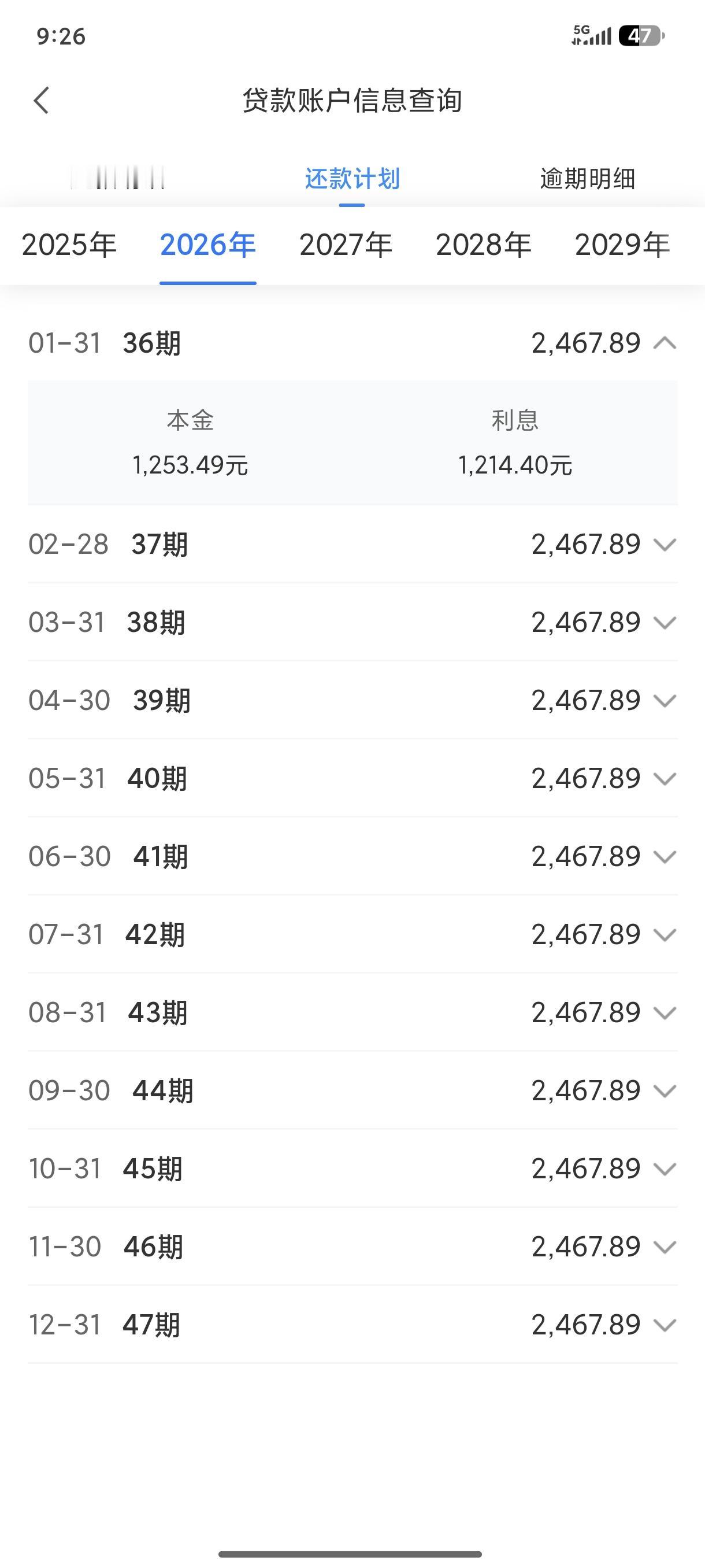This screenshot has width=705, height=1568.
Task: Select the 2027年 year tab
Action: point(346,245)
